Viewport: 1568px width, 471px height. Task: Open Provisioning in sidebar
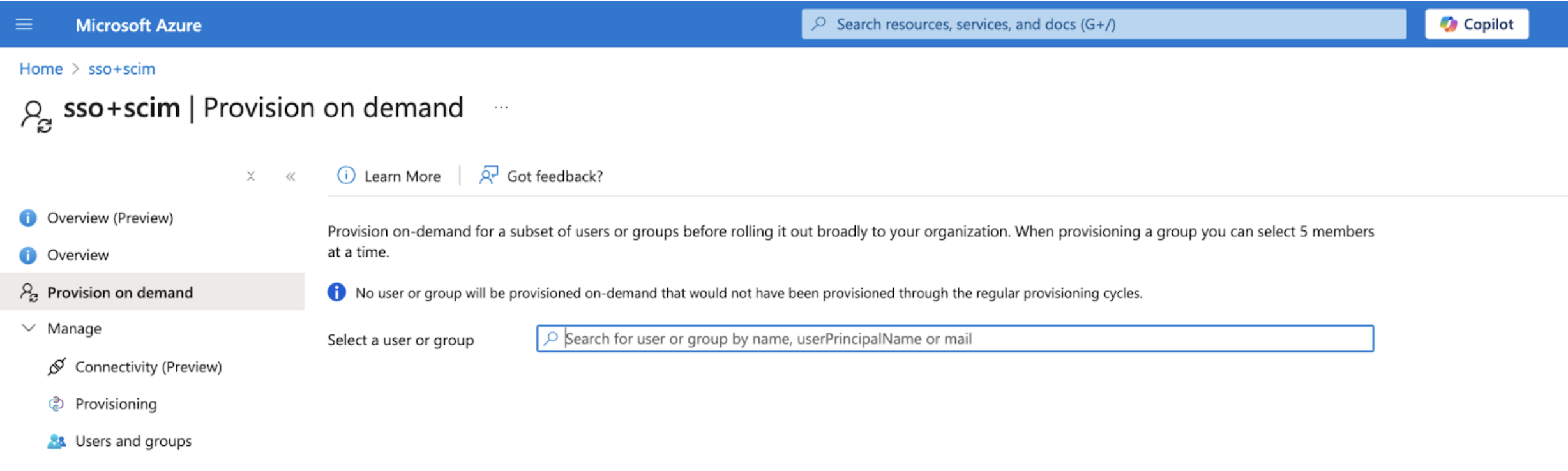116,404
